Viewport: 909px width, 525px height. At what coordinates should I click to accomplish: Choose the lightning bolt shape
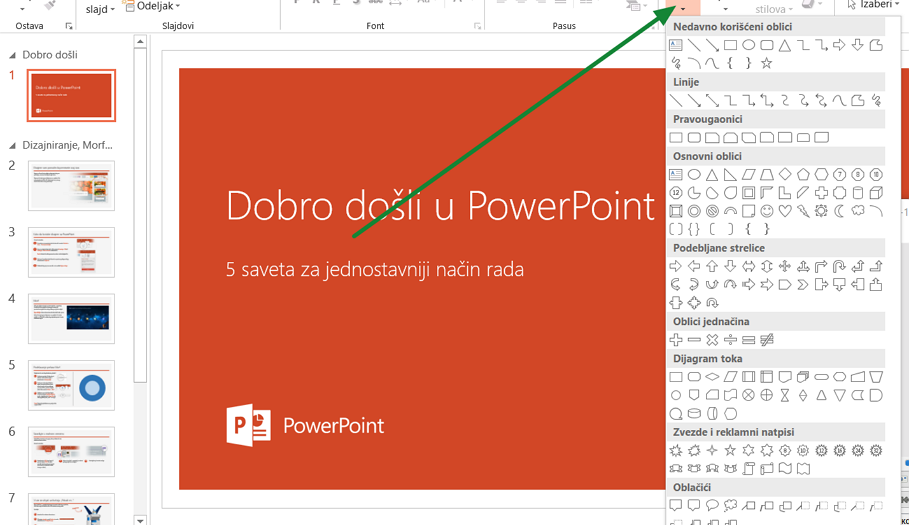(x=803, y=211)
